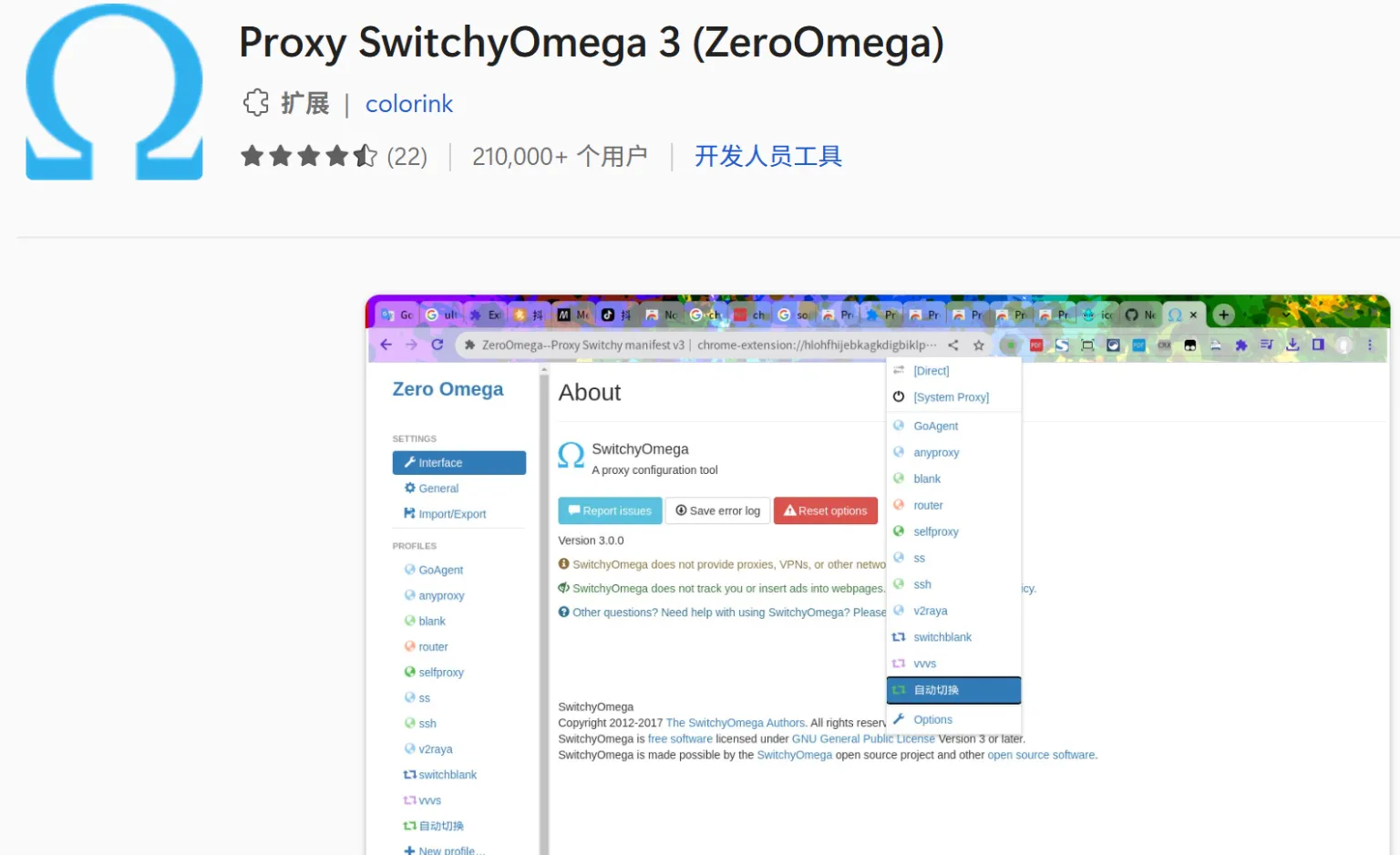
Task: Click the Save error log button
Action: 718,510
